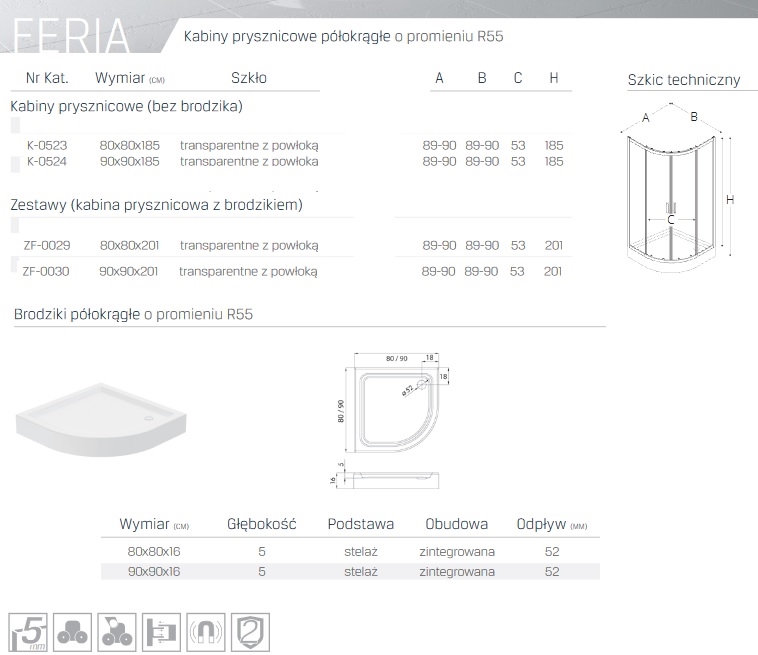
Task: Click the 2-year warranty shield icon
Action: click(250, 632)
